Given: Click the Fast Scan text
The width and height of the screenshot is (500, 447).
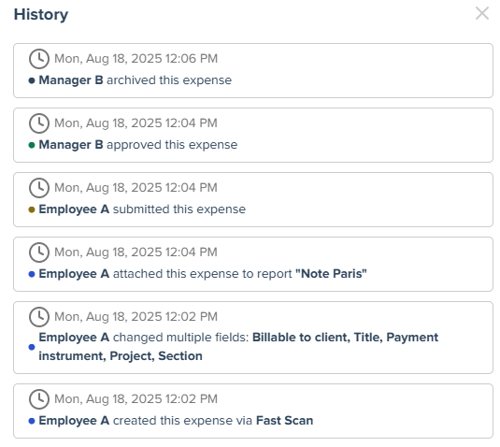Looking at the screenshot, I should [285, 420].
